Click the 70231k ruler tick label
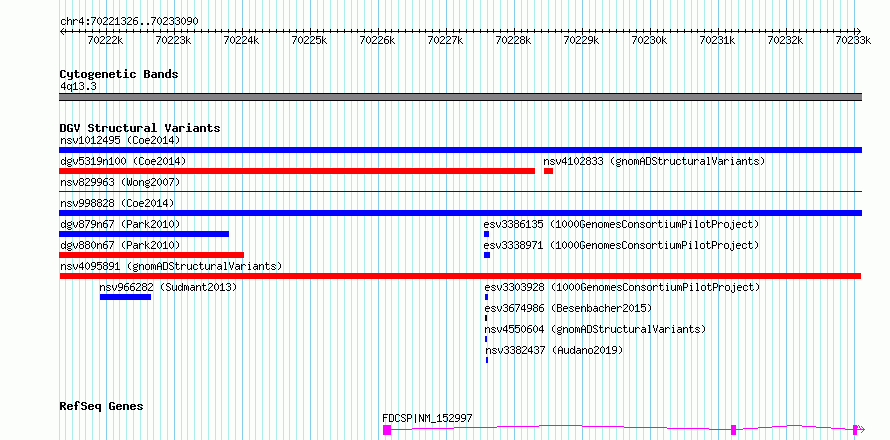890x440 pixels. pos(717,40)
